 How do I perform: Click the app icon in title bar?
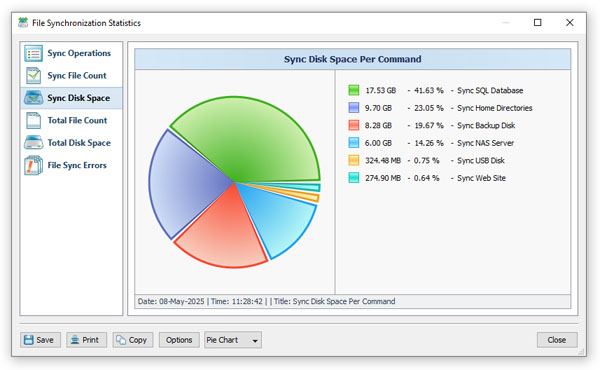click(x=23, y=23)
